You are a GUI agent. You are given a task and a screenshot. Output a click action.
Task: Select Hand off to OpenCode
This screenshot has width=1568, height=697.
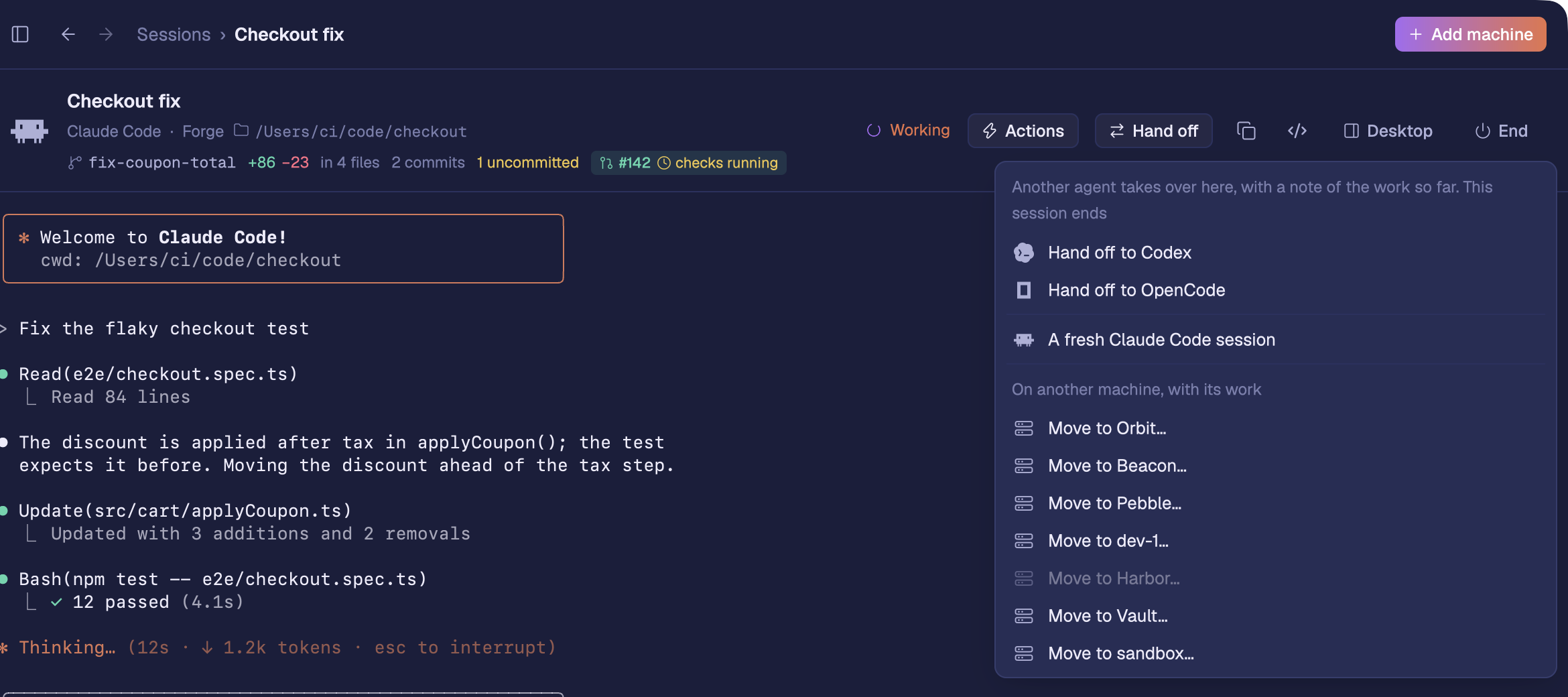pos(1276,290)
